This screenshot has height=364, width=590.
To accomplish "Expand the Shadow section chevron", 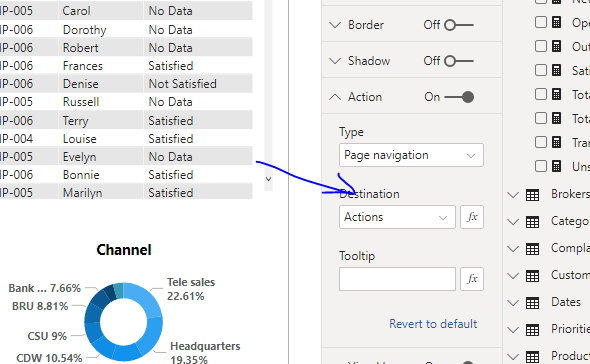I will tap(335, 61).
